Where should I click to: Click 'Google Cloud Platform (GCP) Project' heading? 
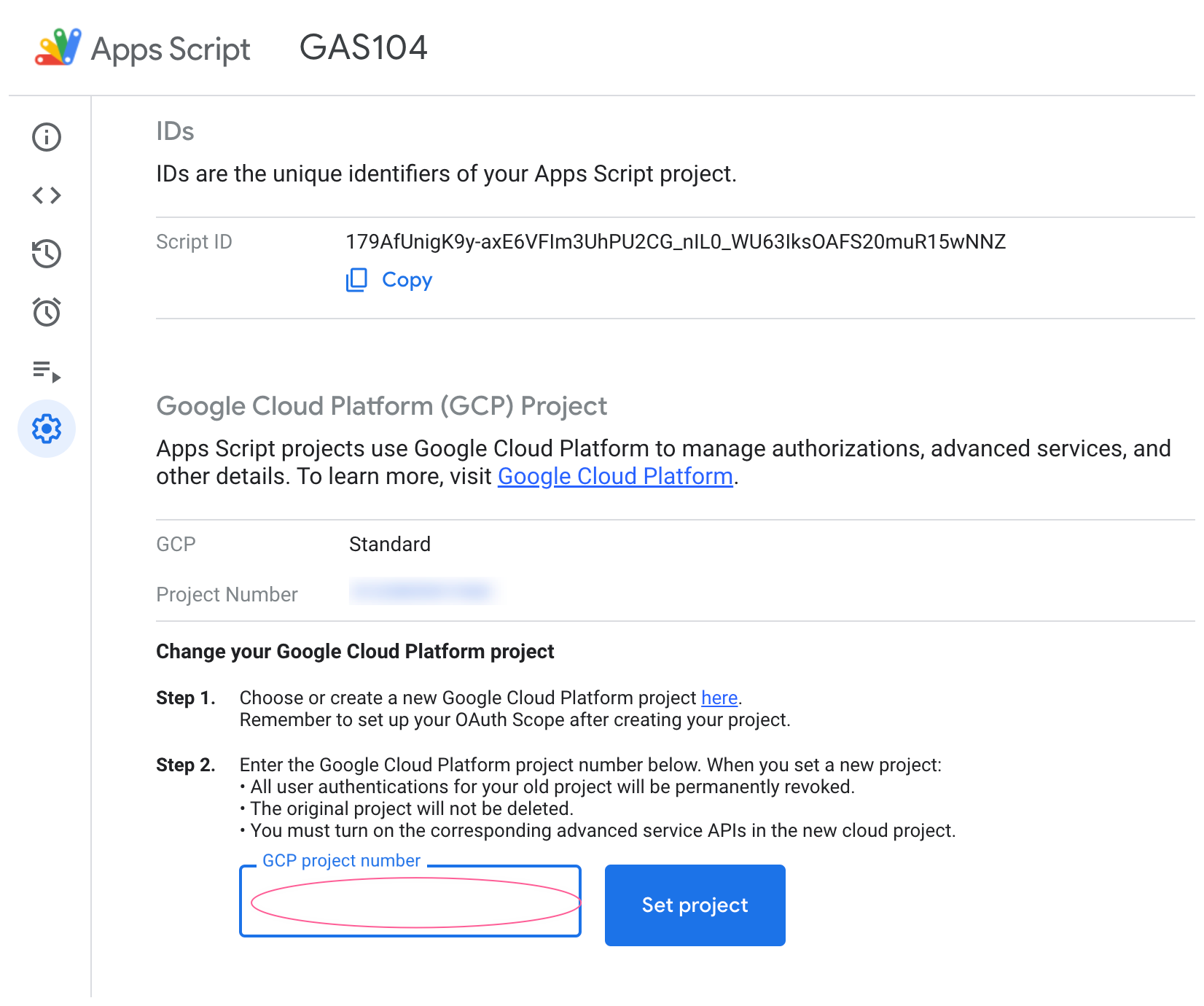pyautogui.click(x=381, y=406)
